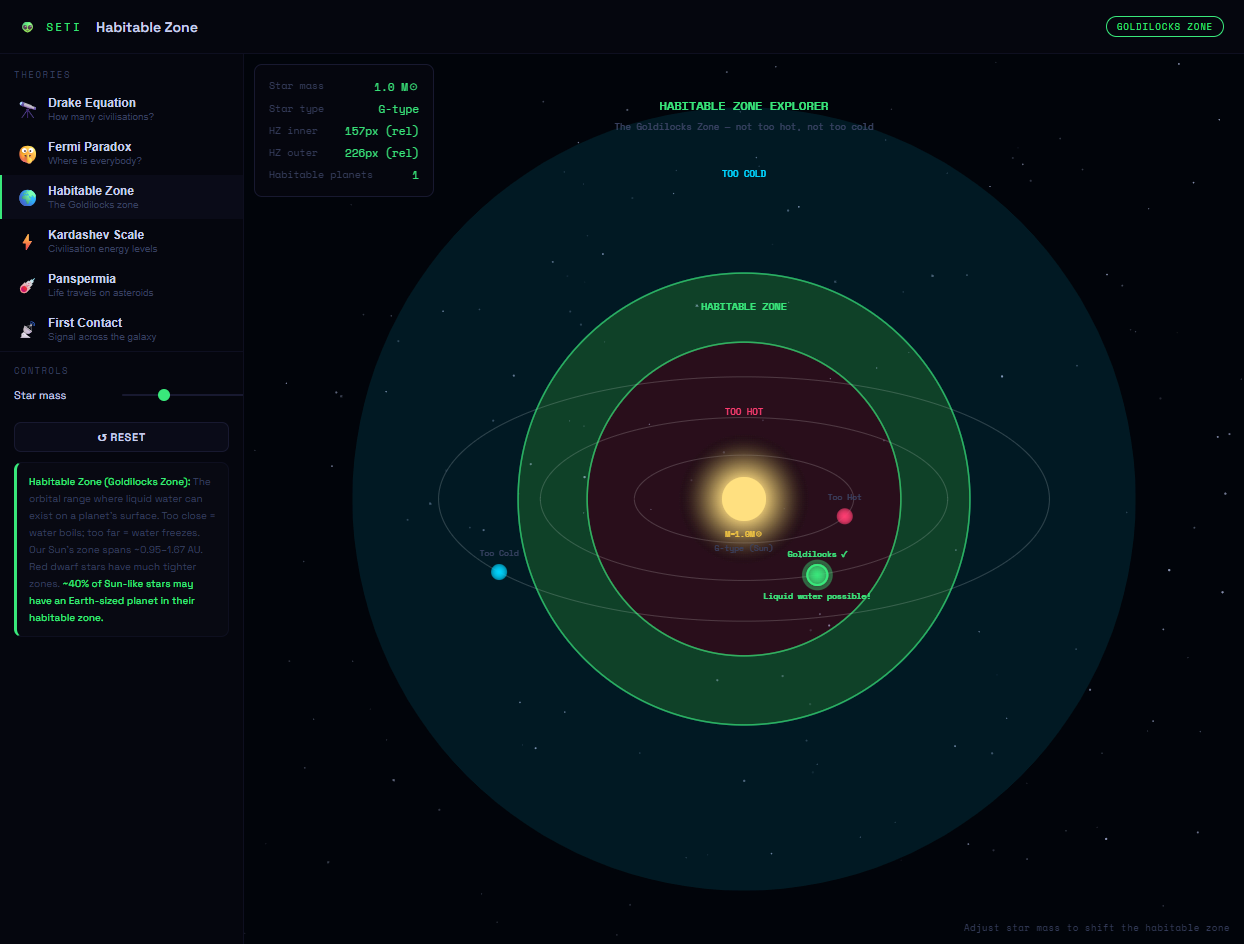Click the blue Too Cold planet
The image size is (1244, 944).
499,572
